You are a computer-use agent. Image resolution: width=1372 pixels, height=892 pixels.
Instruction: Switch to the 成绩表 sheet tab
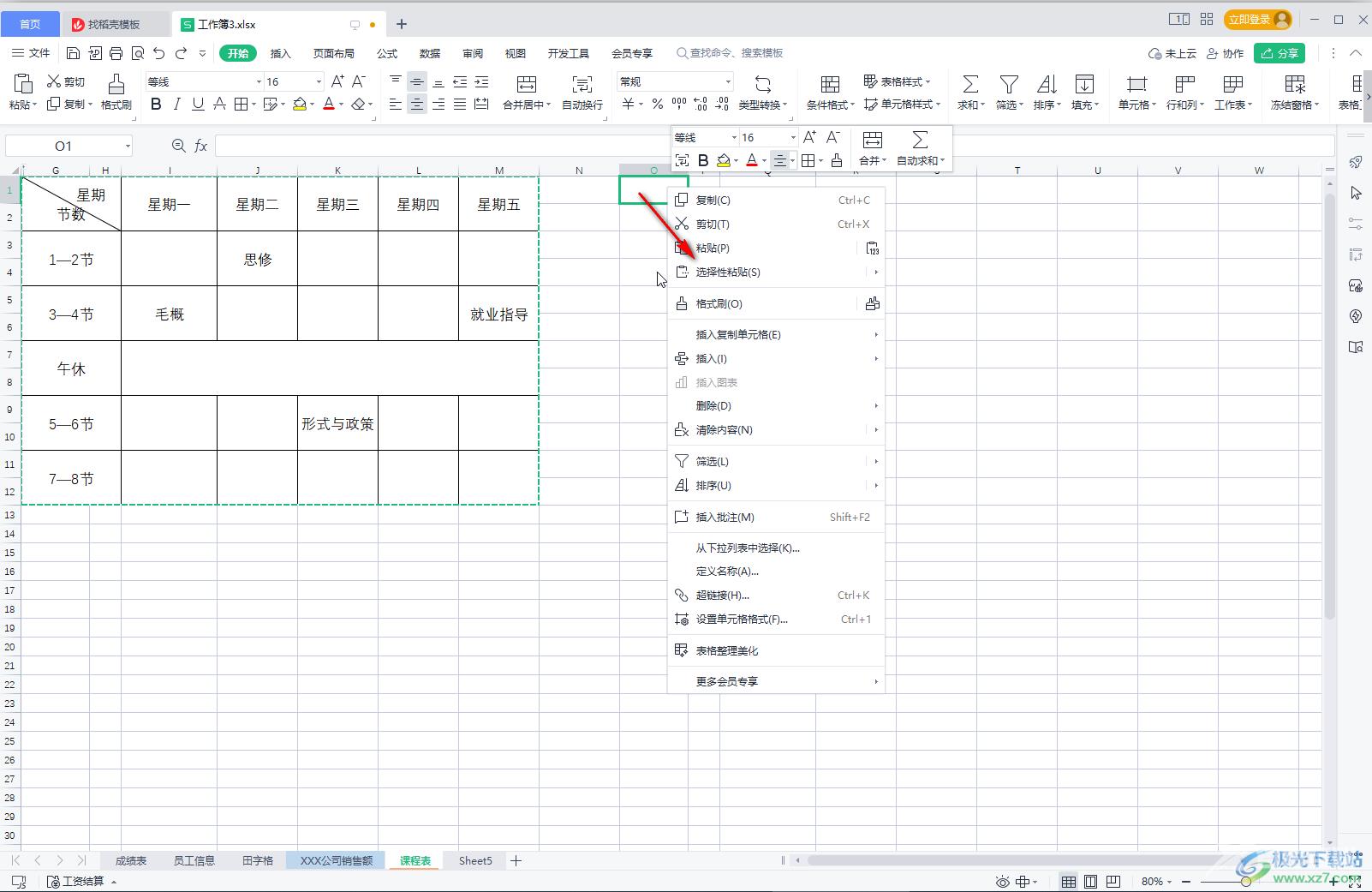click(x=131, y=860)
